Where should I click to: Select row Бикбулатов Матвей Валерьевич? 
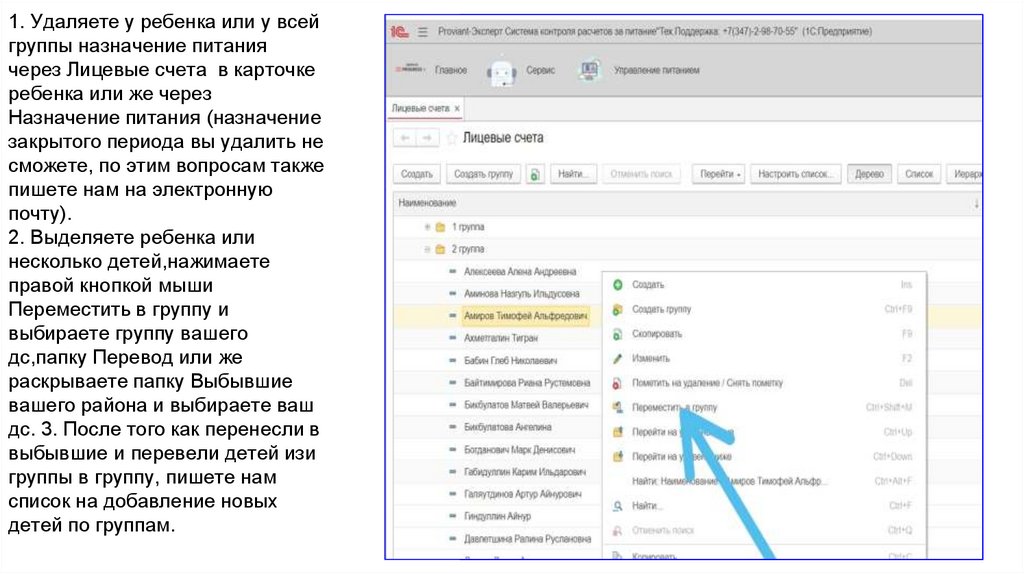pos(526,405)
